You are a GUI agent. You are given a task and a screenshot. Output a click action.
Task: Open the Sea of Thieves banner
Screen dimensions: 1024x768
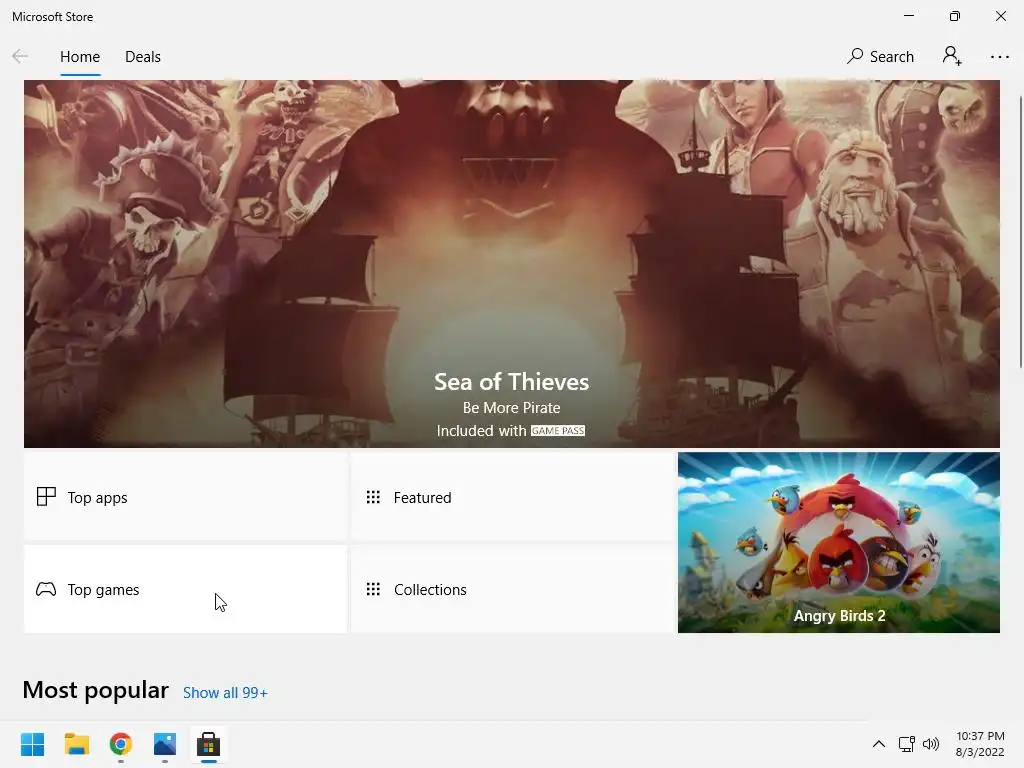click(511, 264)
